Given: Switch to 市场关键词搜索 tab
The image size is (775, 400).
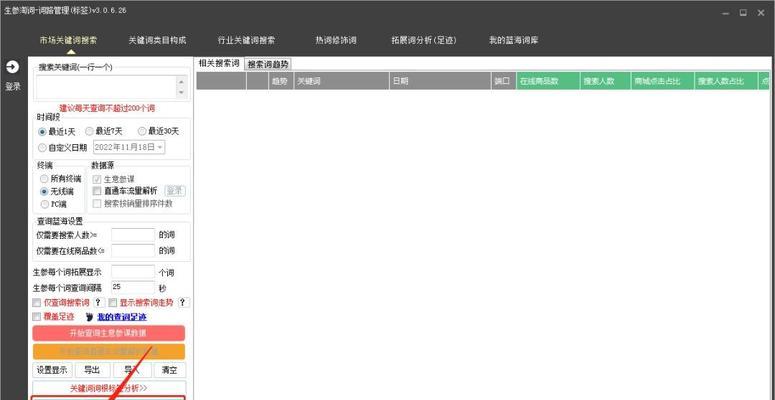Looking at the screenshot, I should click(x=69, y=41).
